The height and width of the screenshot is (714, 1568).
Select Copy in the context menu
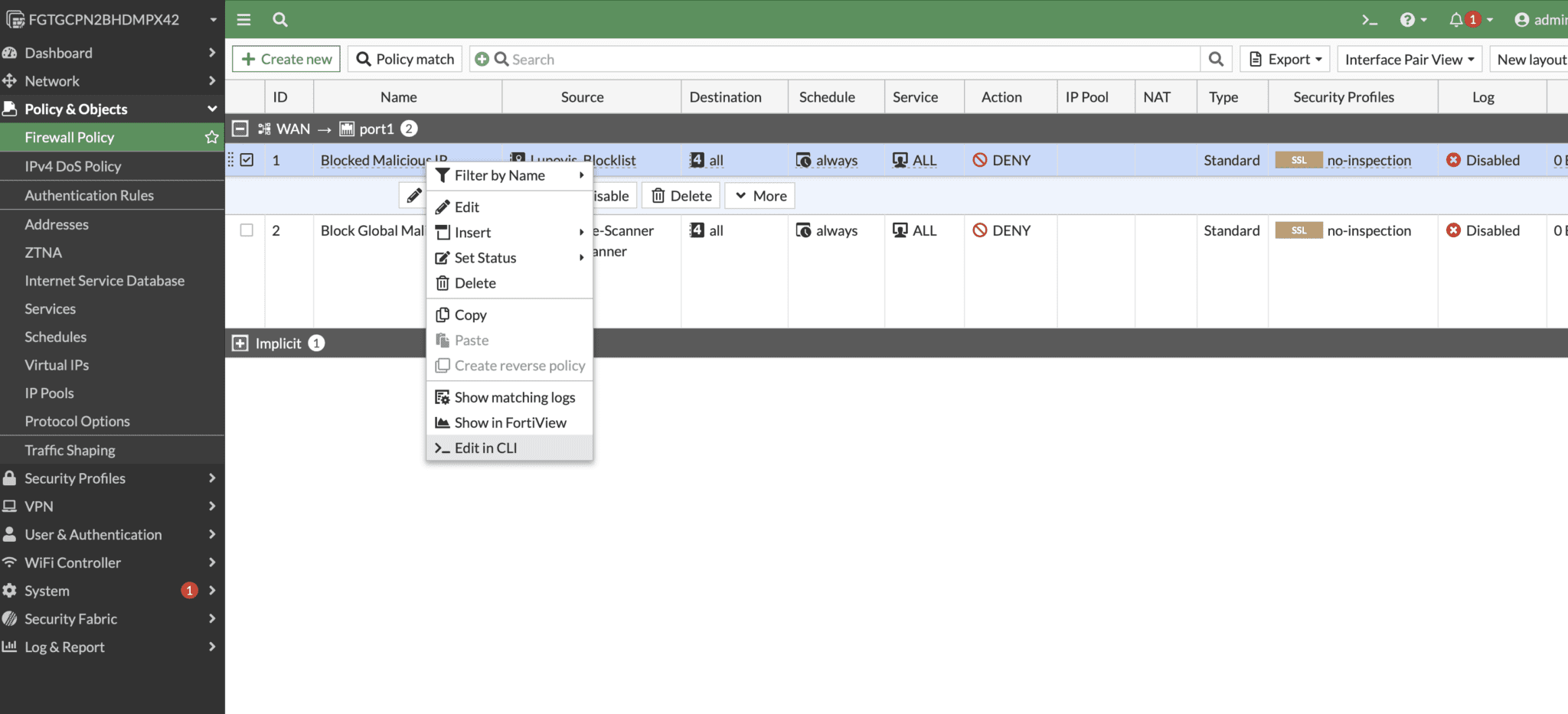(470, 315)
